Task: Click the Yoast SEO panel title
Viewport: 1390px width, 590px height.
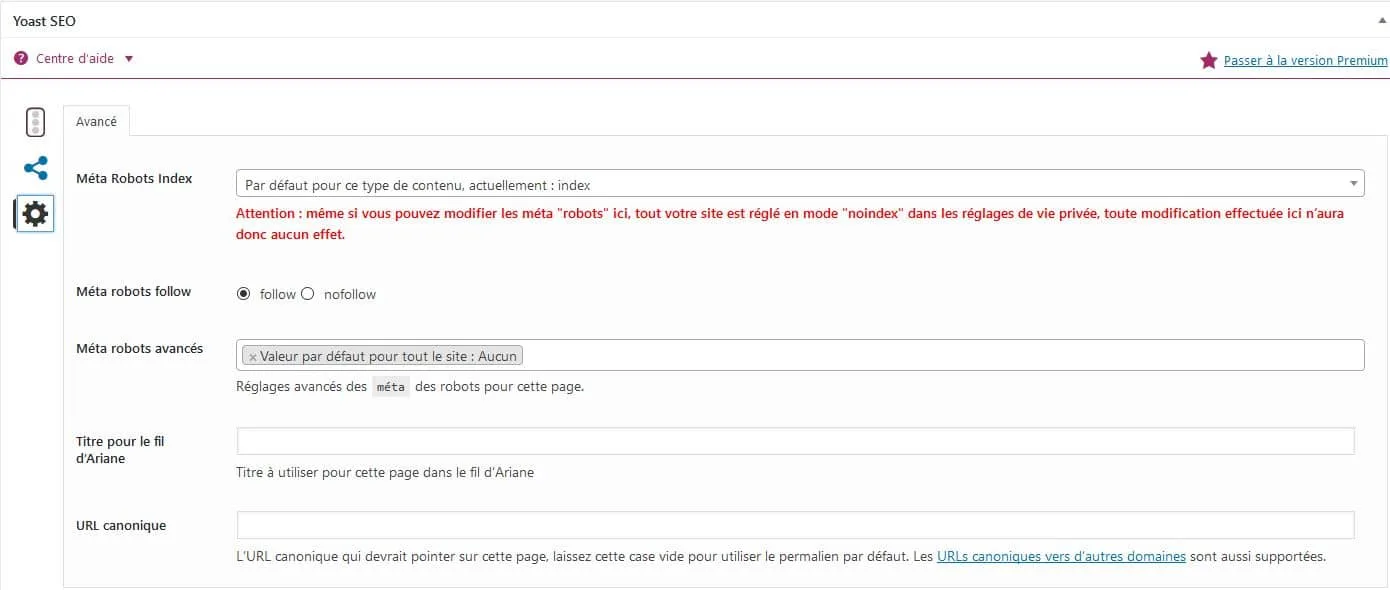Action: 44,21
